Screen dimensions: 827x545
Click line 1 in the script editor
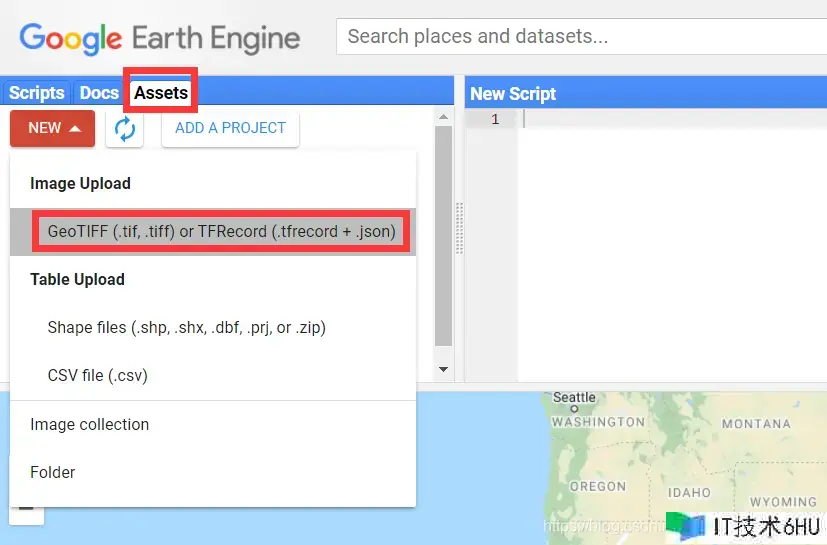tap(672, 119)
